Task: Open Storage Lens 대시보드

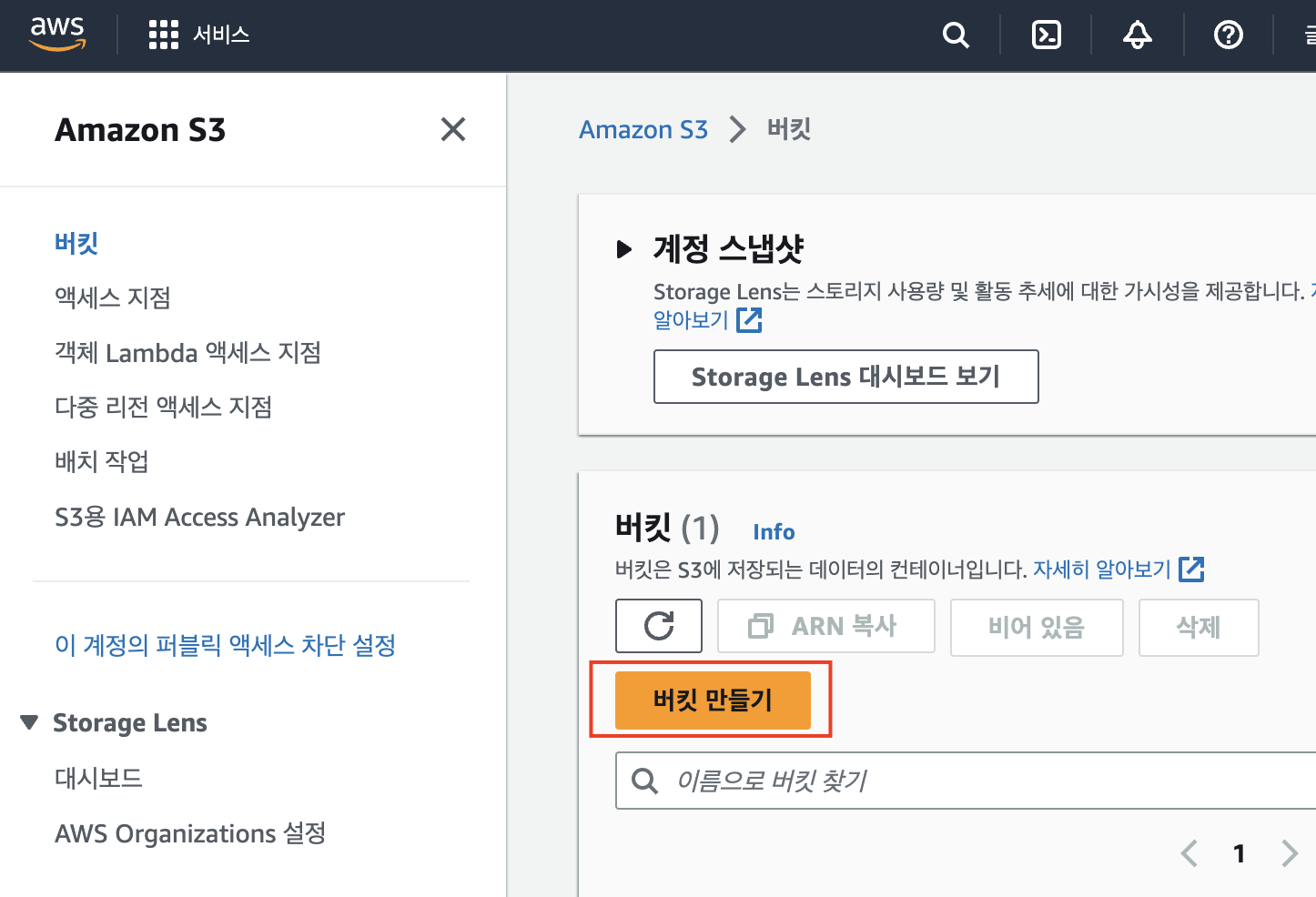Action: click(x=98, y=778)
